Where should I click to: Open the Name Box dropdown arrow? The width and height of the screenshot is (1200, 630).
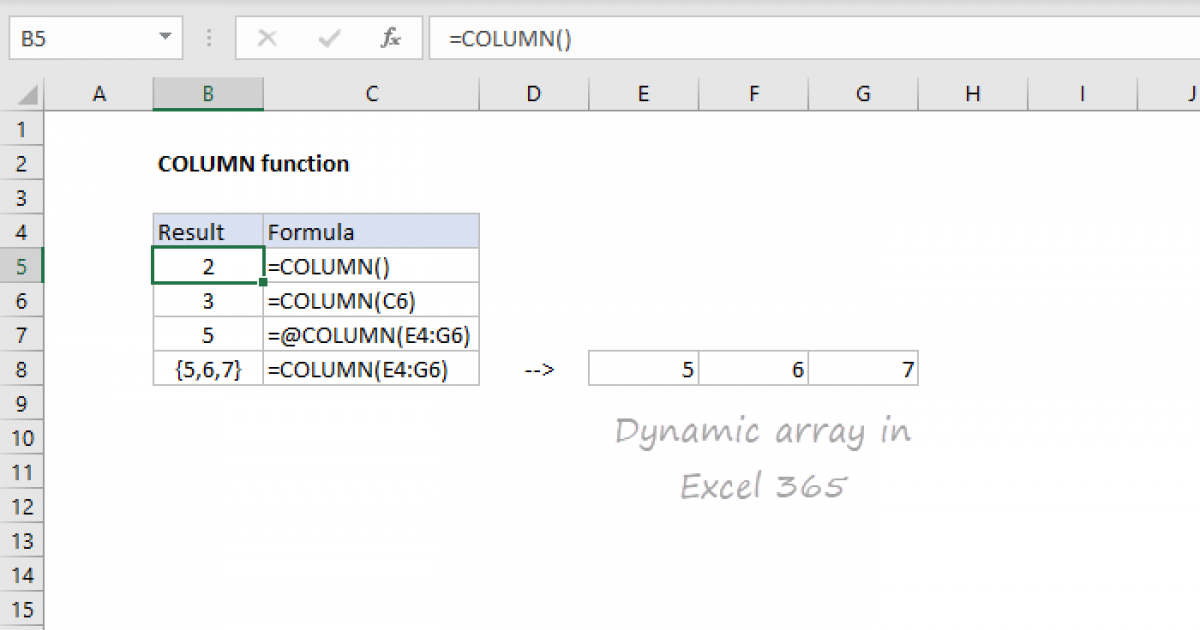164,39
